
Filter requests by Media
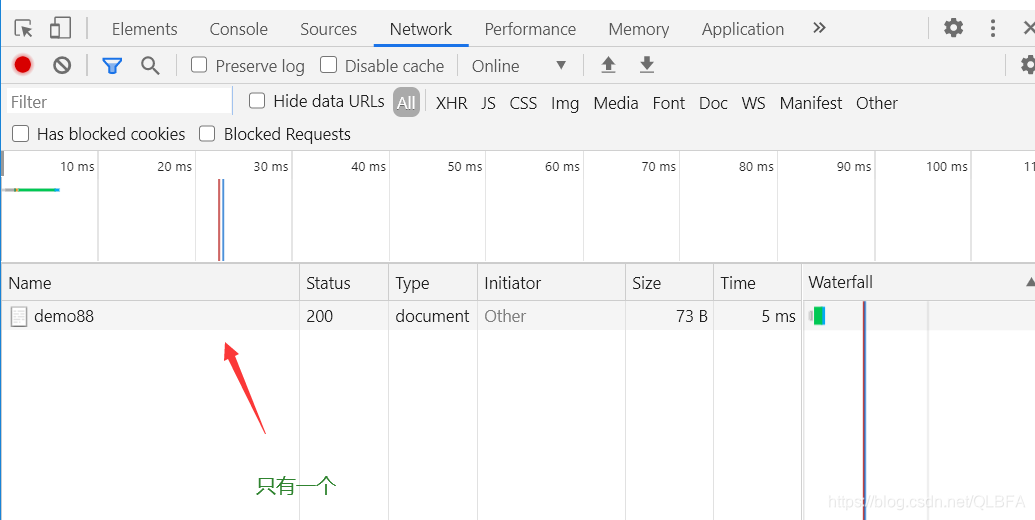pos(616,103)
